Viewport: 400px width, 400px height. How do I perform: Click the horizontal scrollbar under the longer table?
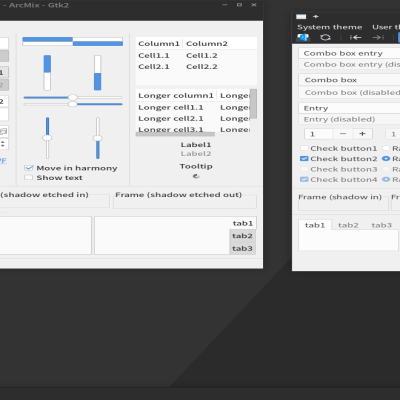(x=175, y=134)
